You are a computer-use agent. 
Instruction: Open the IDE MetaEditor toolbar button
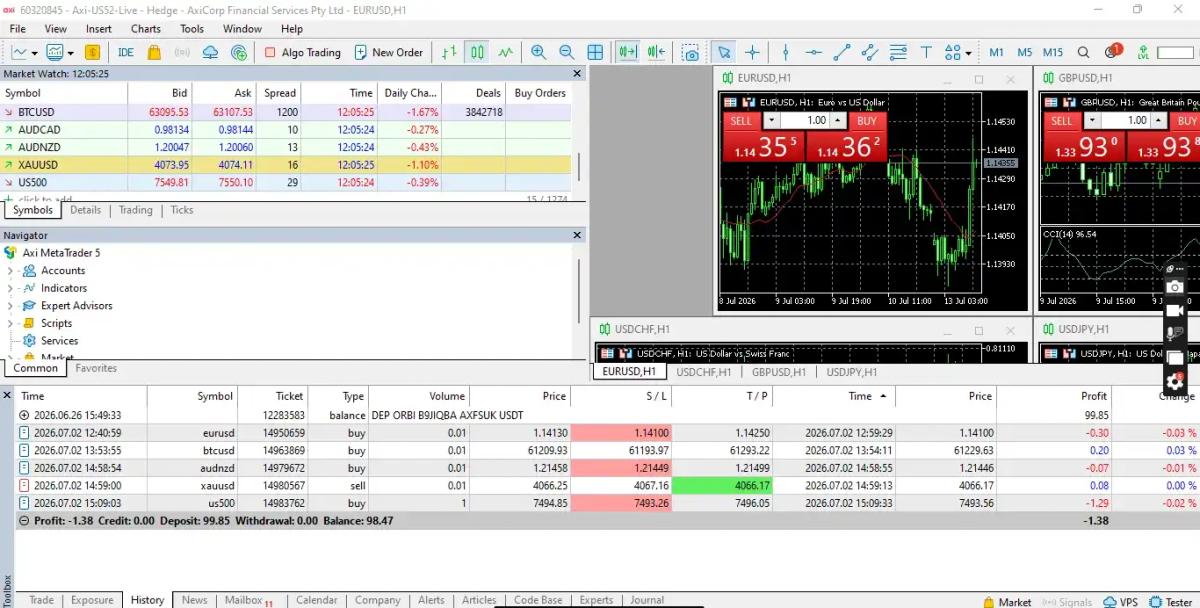(126, 52)
